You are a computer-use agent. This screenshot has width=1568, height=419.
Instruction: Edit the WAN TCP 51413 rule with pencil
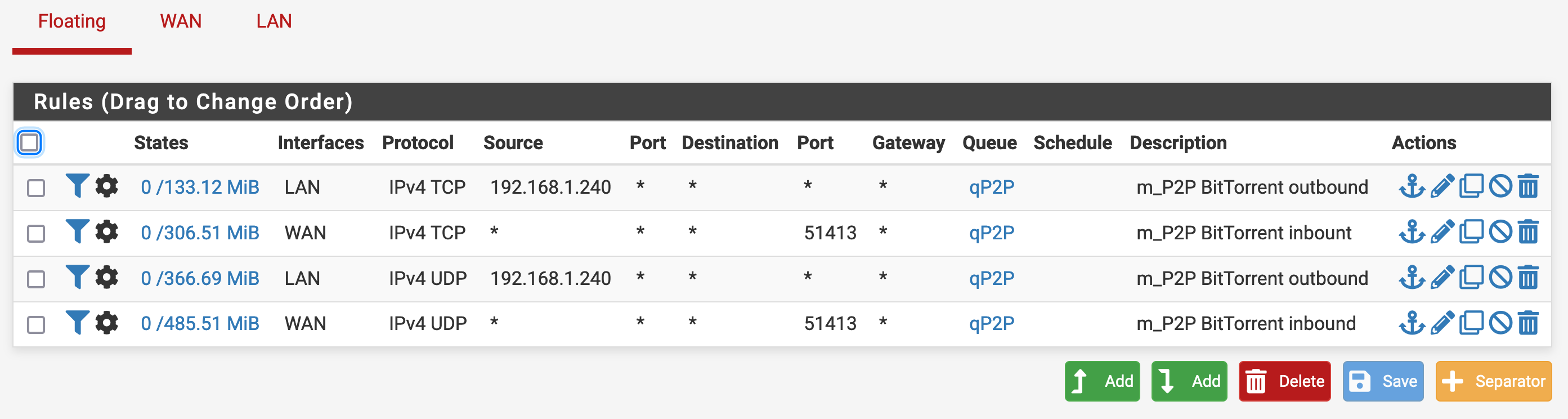(x=1441, y=232)
